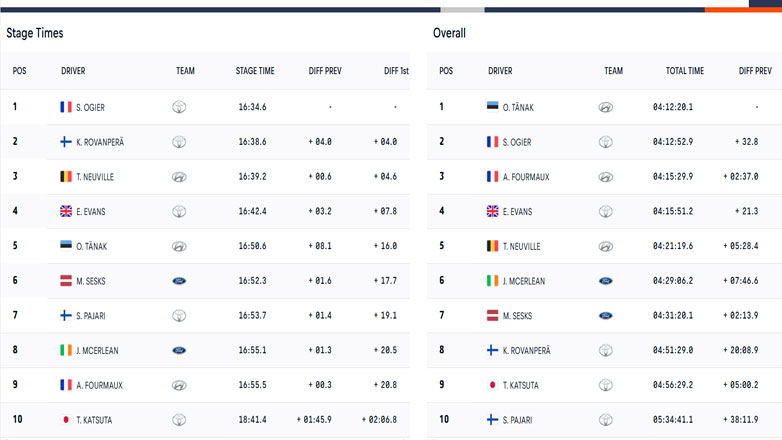The width and height of the screenshot is (782, 440).
Task: Click the Irish flag beside J. McErlean in Stage Times
Action: (66, 350)
